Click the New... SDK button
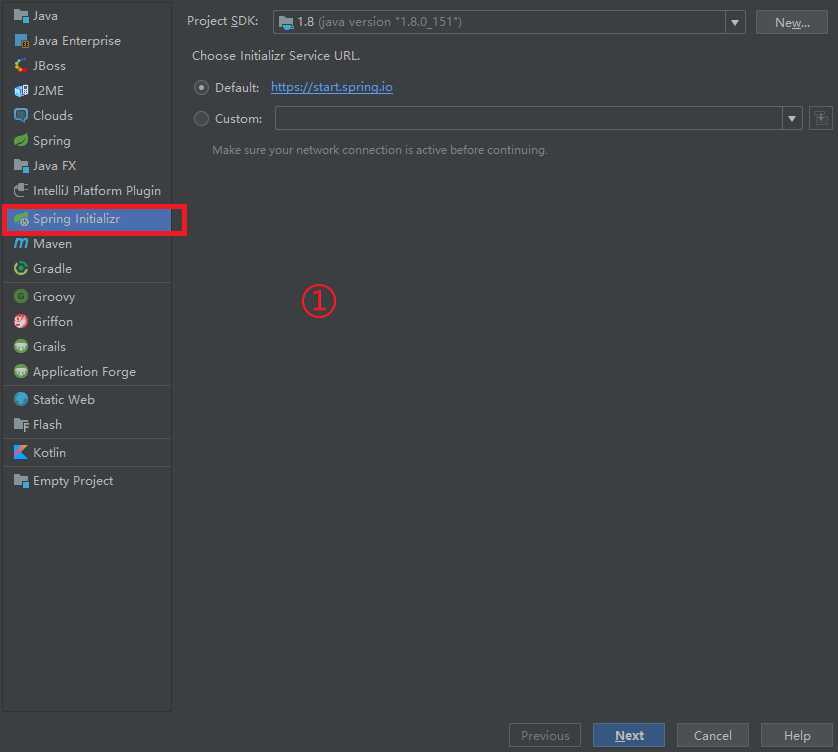 click(x=792, y=22)
